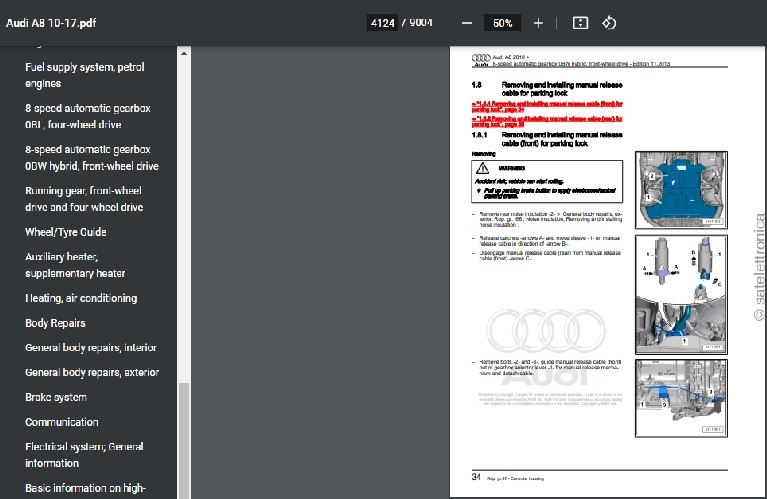The image size is (767, 499).
Task: Select 'Basic information on high-' bookmark
Action: pos(85,488)
